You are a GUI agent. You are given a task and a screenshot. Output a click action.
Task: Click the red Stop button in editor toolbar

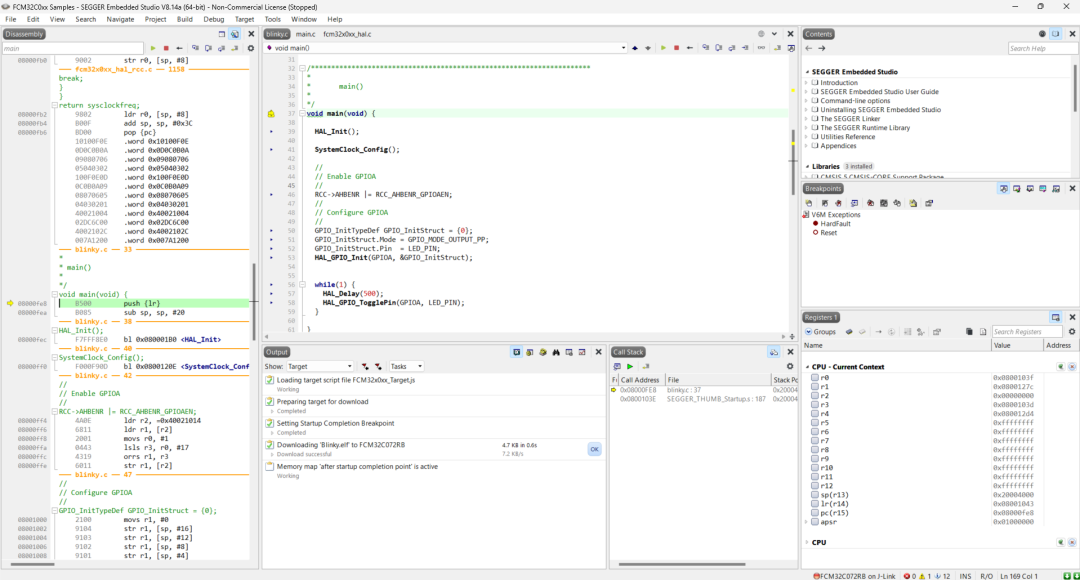click(x=676, y=48)
